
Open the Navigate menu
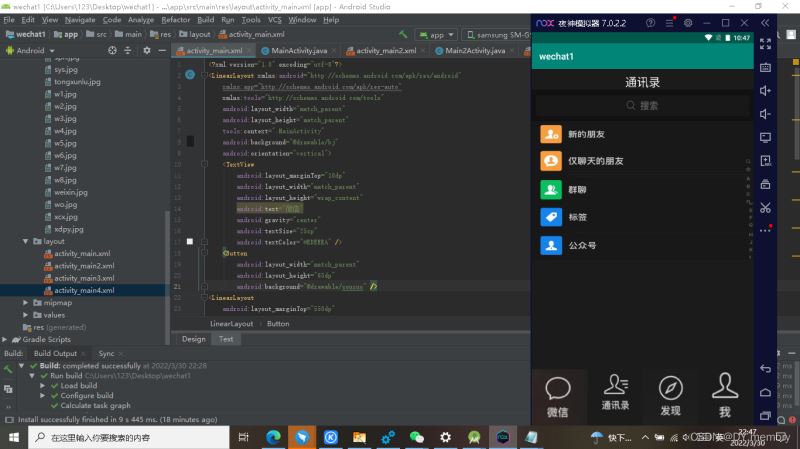click(x=80, y=20)
